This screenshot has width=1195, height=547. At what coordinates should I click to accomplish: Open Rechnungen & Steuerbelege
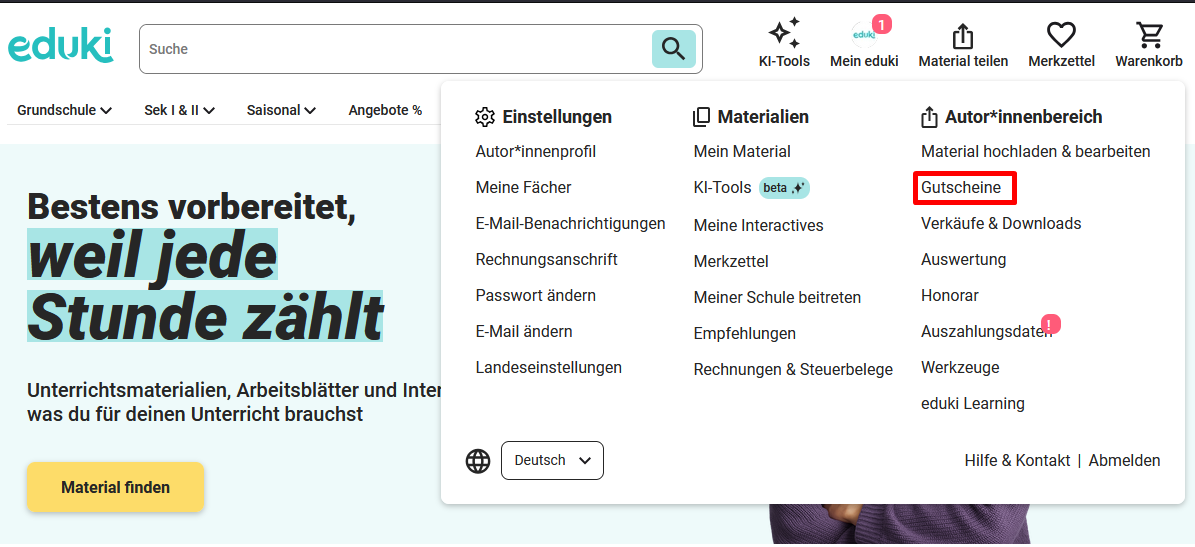point(793,369)
